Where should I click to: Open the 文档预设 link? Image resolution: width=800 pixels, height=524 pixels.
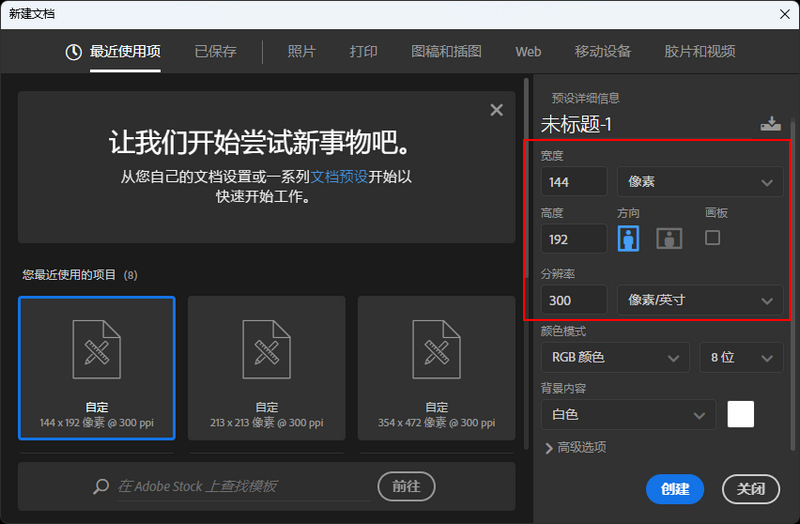[339, 177]
